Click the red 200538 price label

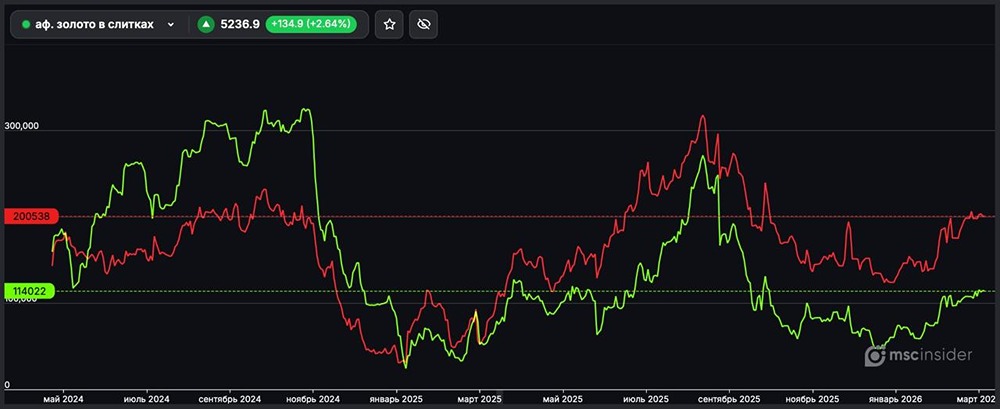tap(31, 216)
